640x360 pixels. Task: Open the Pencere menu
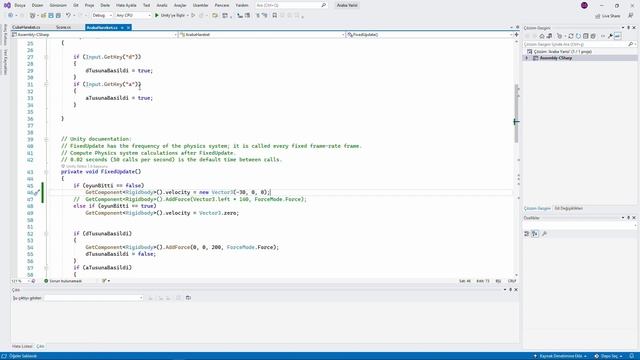click(x=222, y=5)
